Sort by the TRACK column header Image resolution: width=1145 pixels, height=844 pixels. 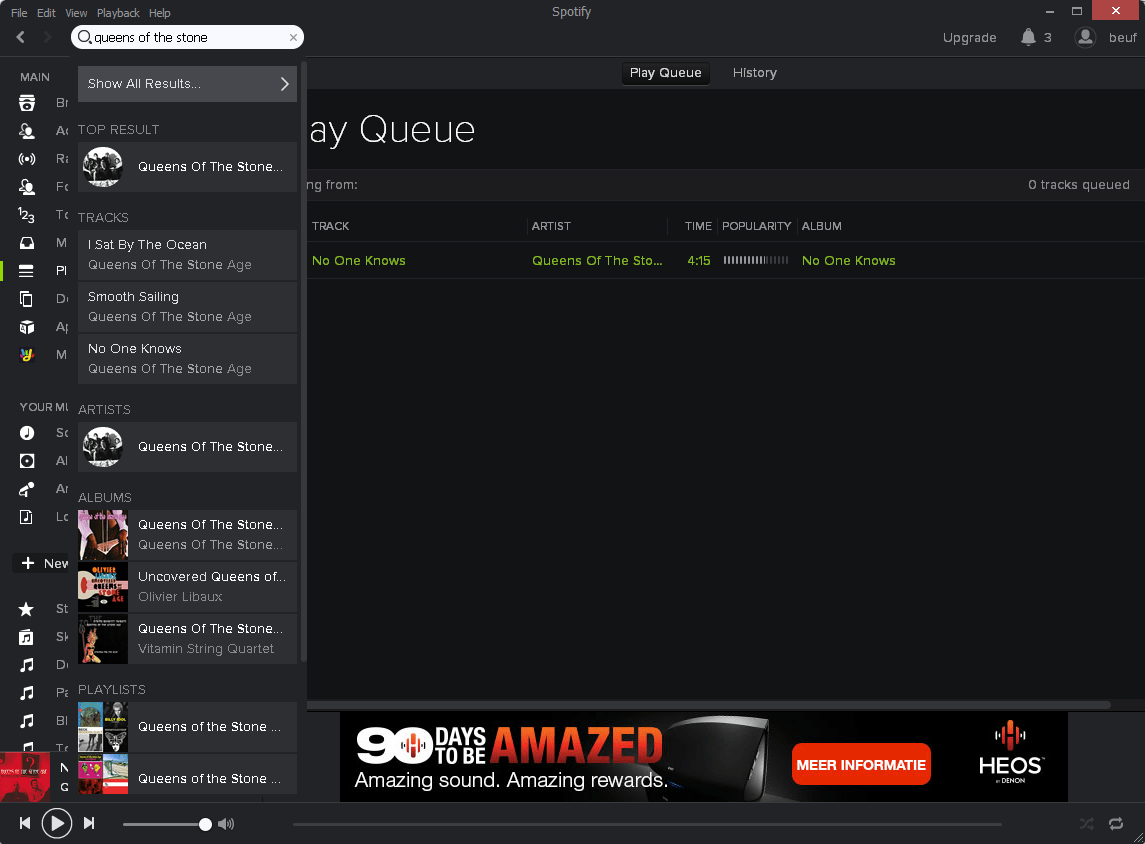click(331, 226)
